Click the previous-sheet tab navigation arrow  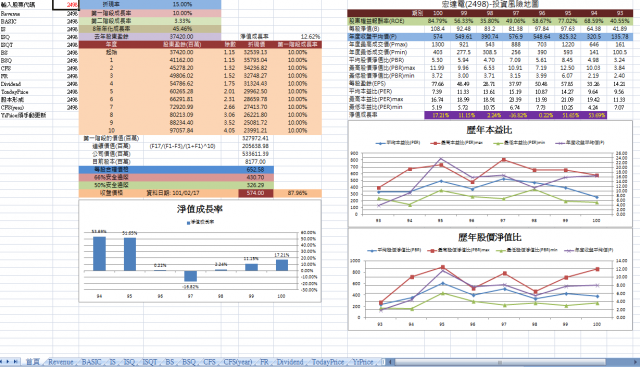coord(2,362)
